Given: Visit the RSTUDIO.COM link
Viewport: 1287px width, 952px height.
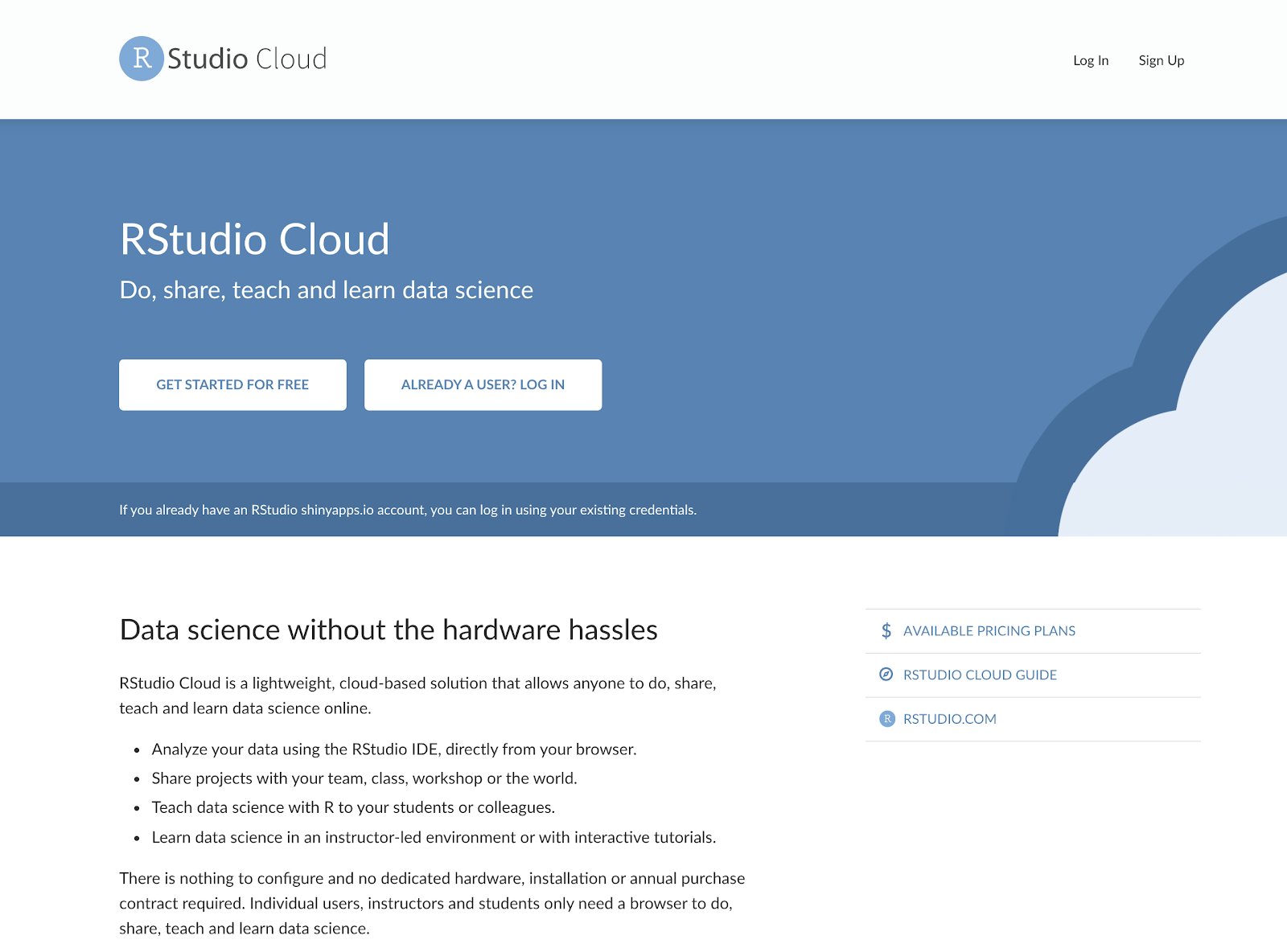Looking at the screenshot, I should [949, 719].
